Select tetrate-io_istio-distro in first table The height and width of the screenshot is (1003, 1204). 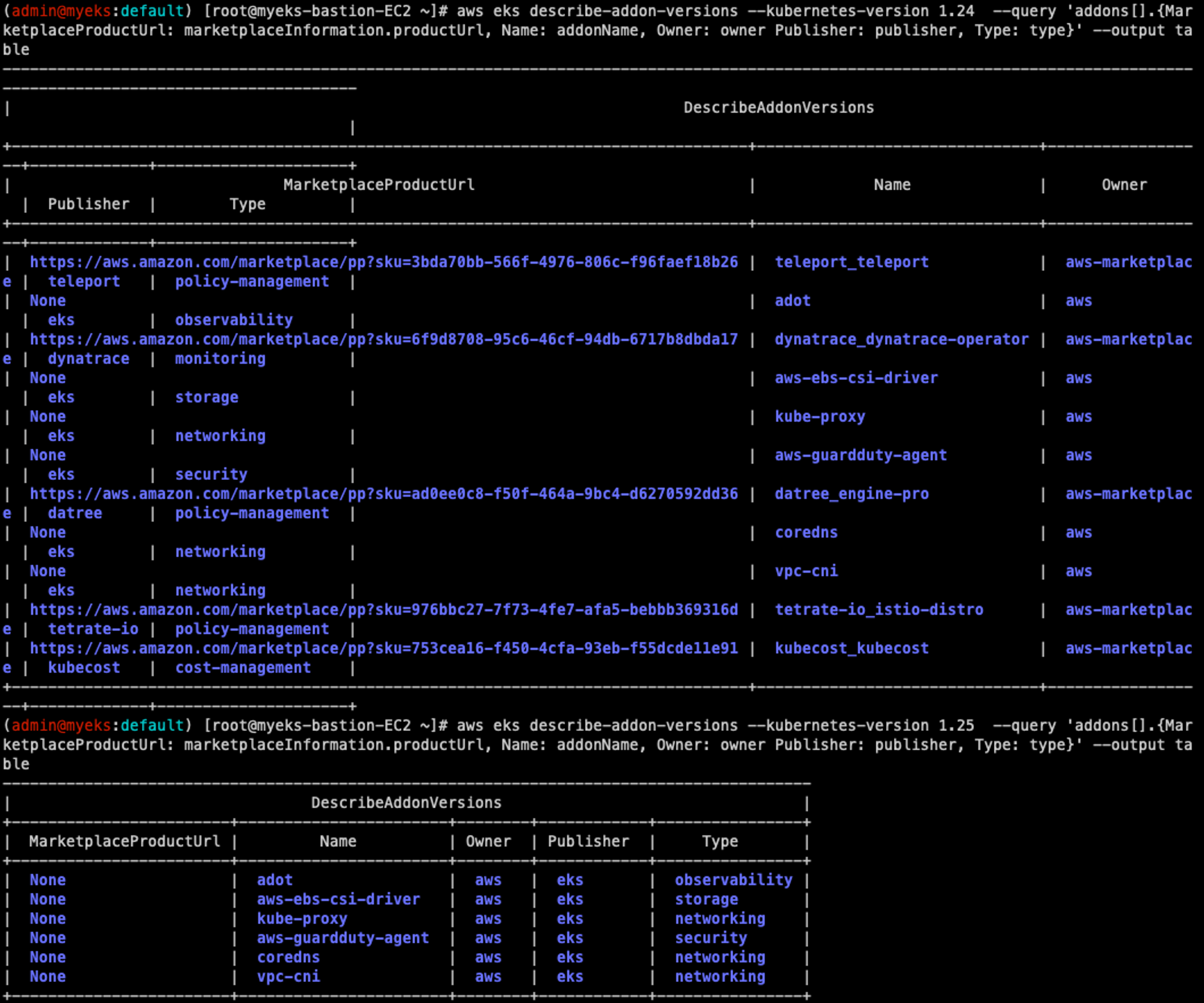click(x=879, y=610)
